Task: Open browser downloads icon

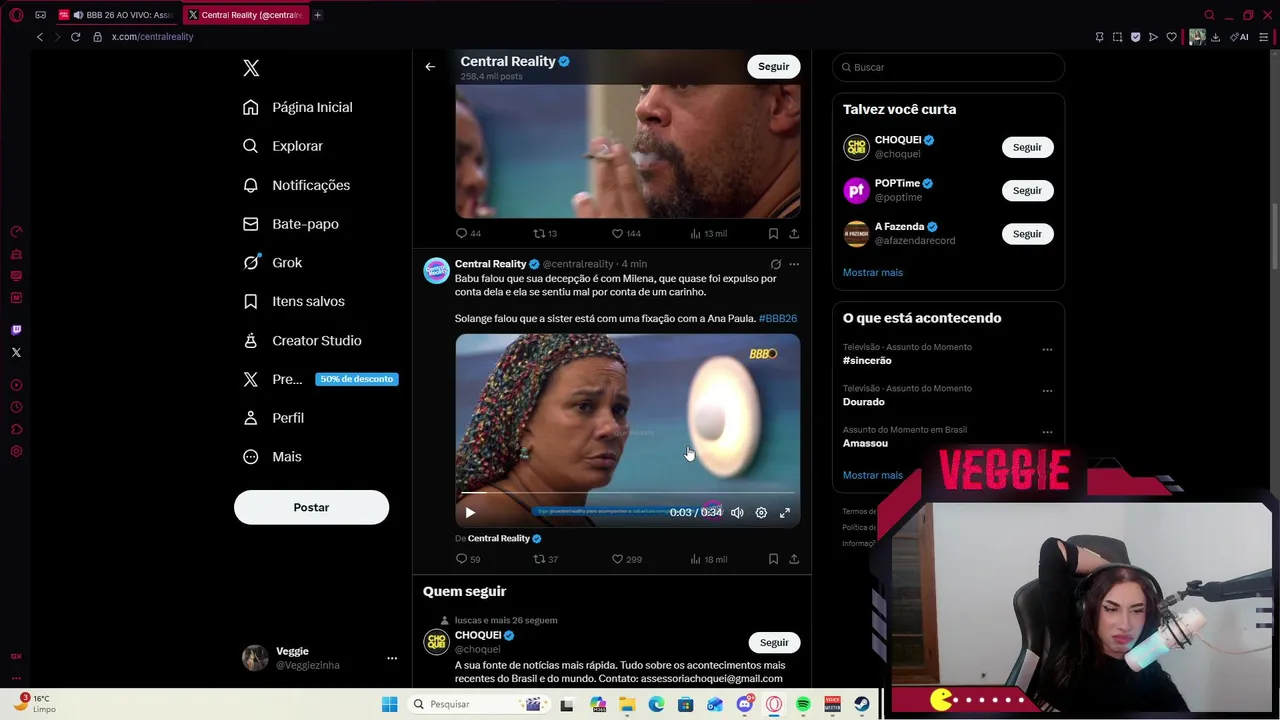Action: 1215,37
